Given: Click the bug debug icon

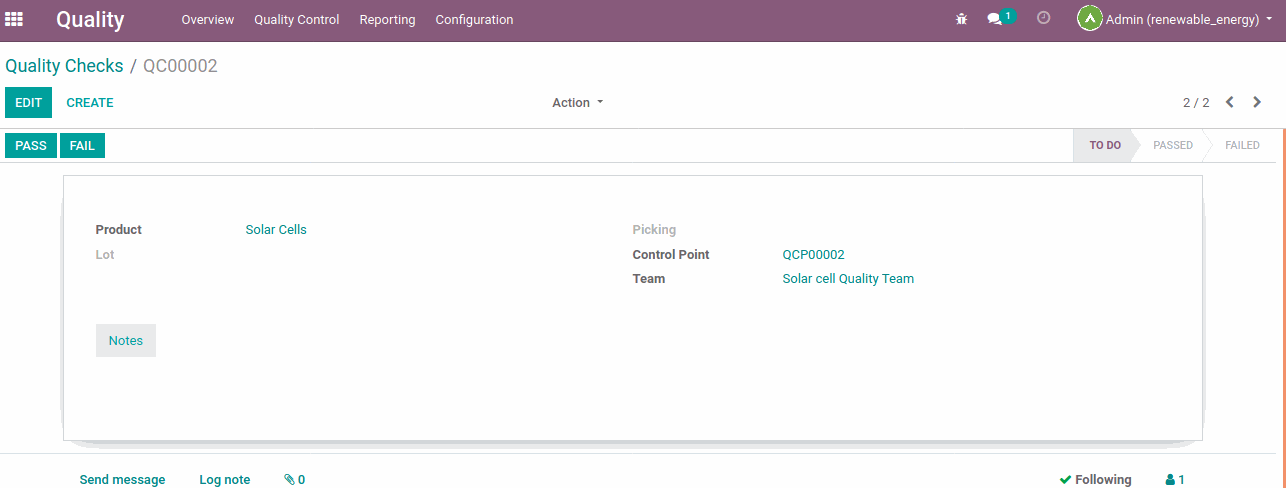Looking at the screenshot, I should click(x=962, y=19).
